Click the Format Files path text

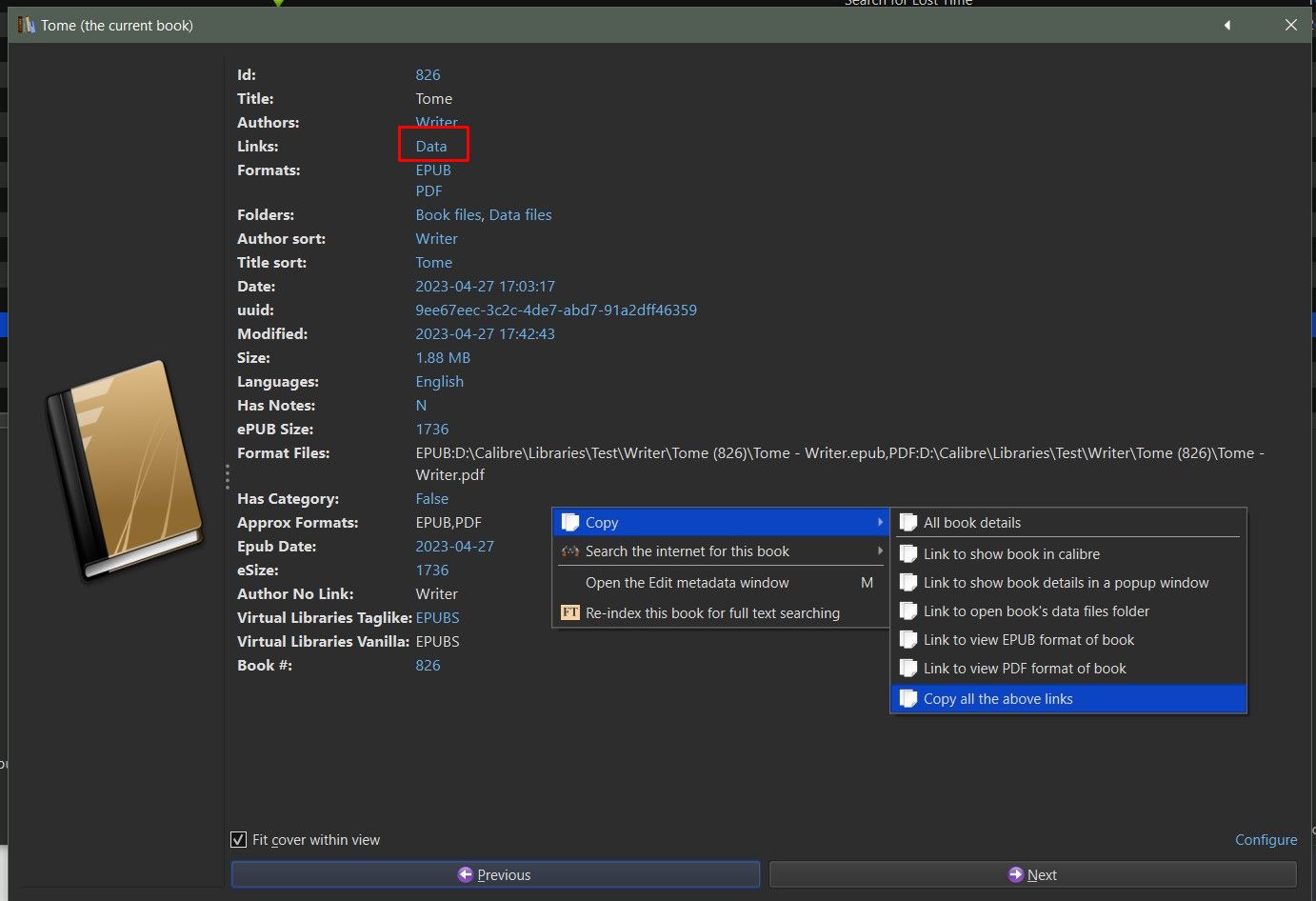pos(840,463)
